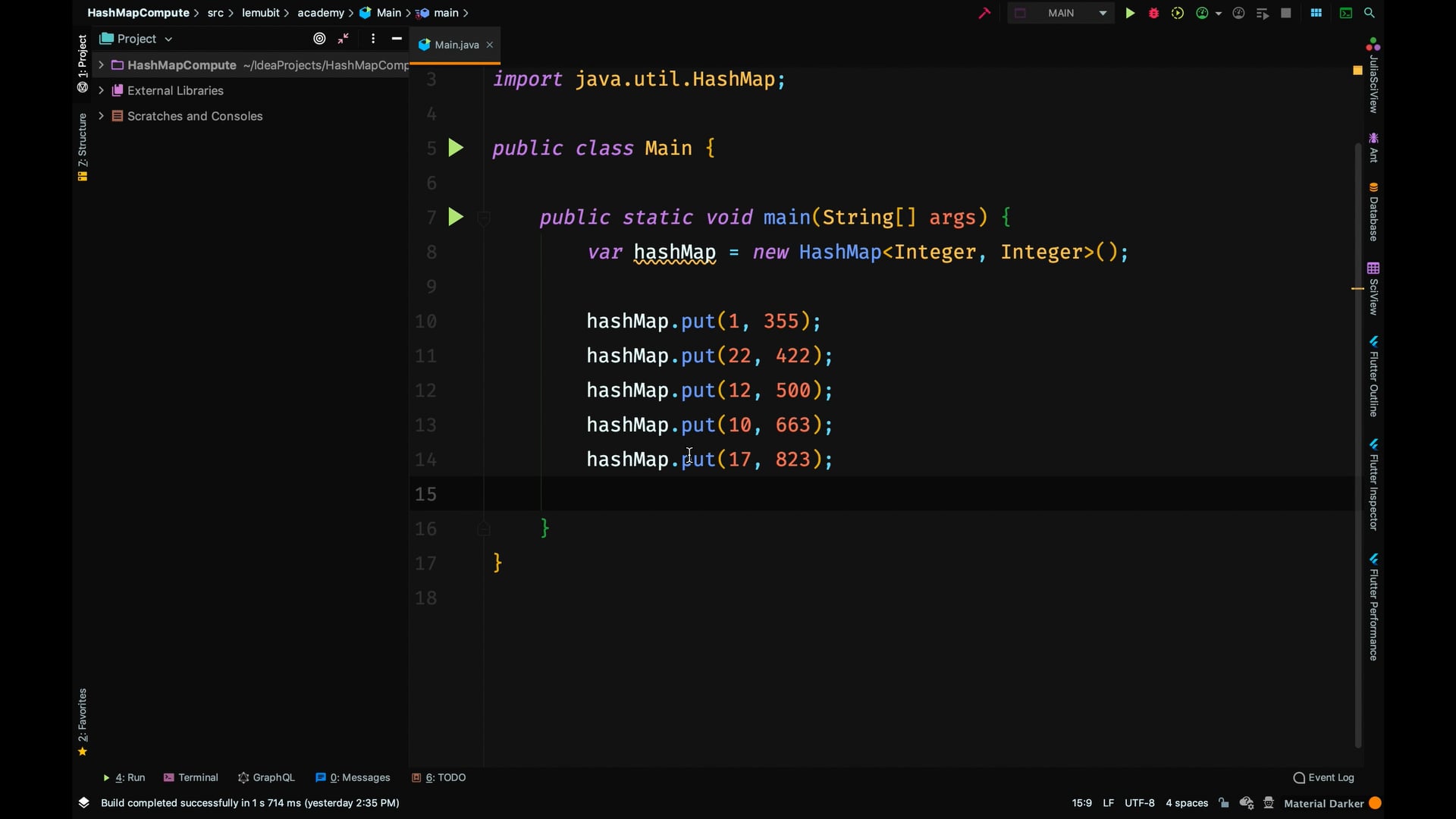Open Project Structure via the blue grid icon
This screenshot has height=819, width=1456.
click(x=1316, y=13)
